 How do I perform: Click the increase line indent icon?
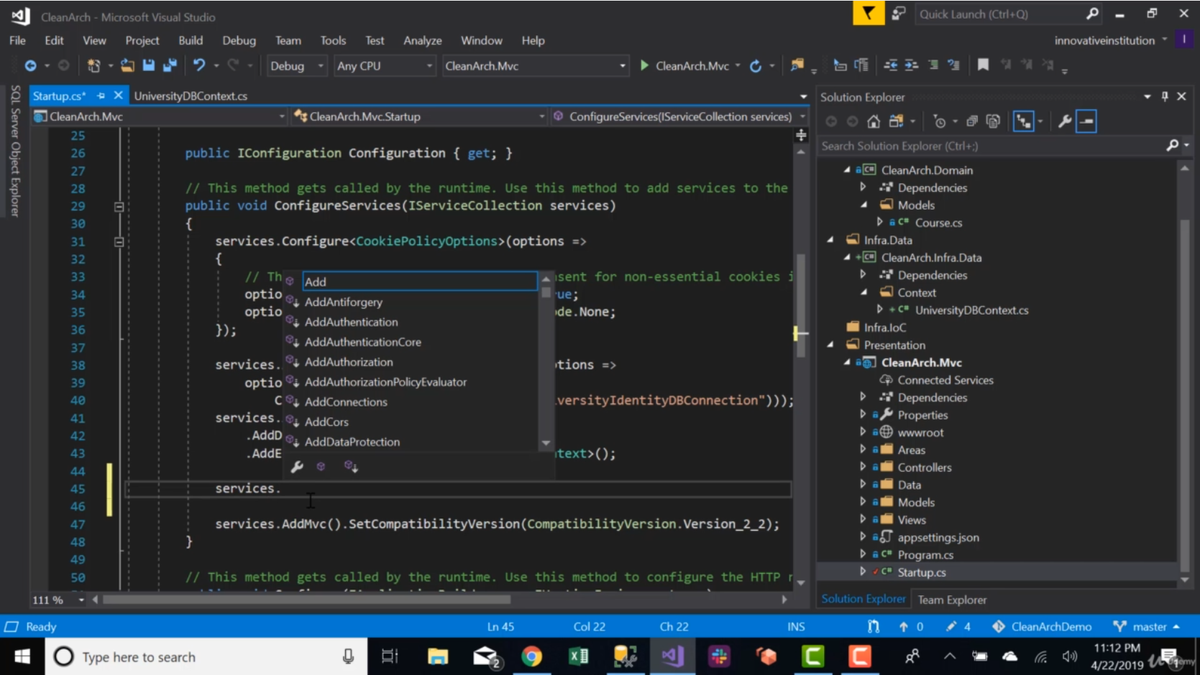click(911, 66)
